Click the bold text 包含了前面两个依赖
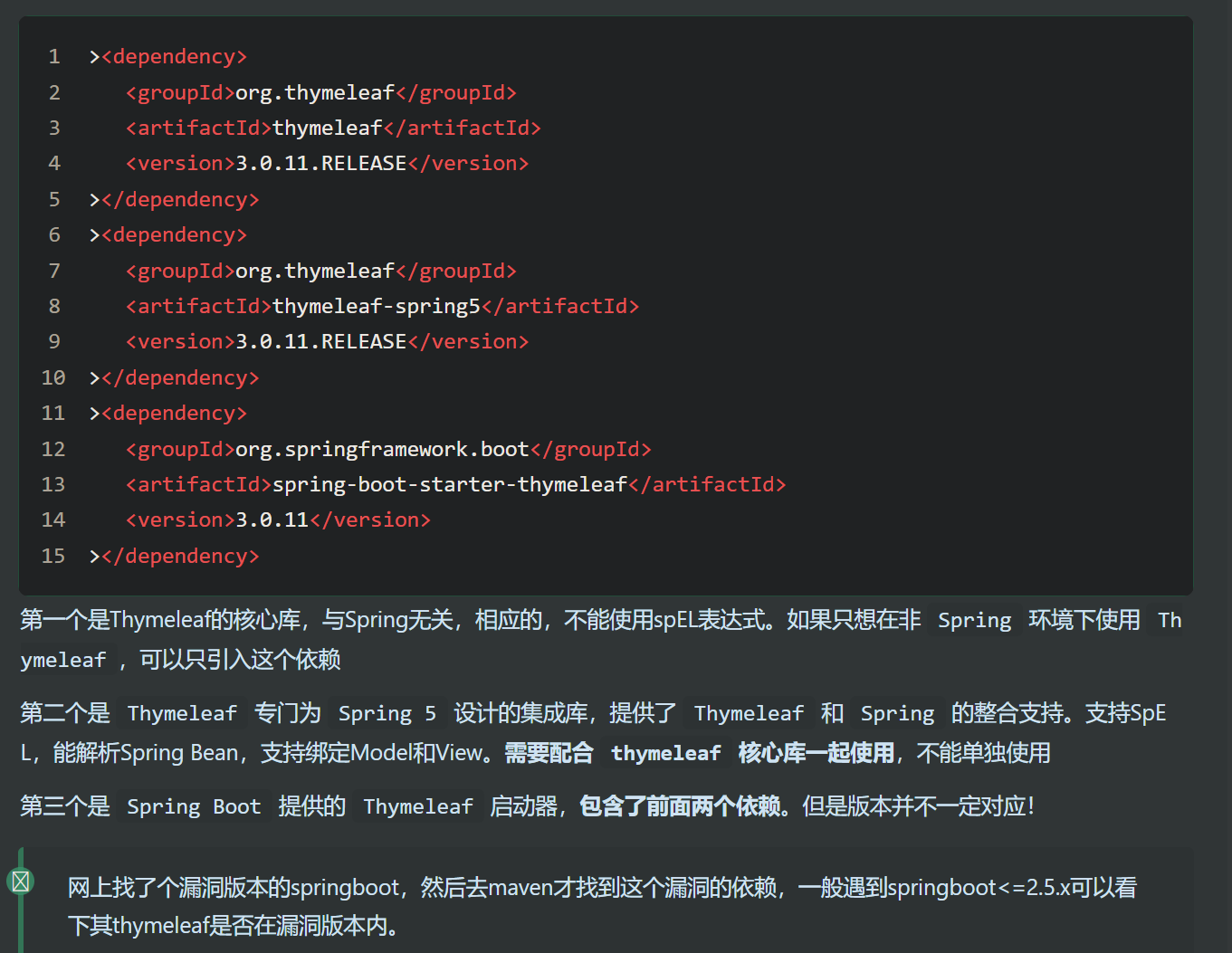Viewport: 1232px width, 953px height. [679, 806]
